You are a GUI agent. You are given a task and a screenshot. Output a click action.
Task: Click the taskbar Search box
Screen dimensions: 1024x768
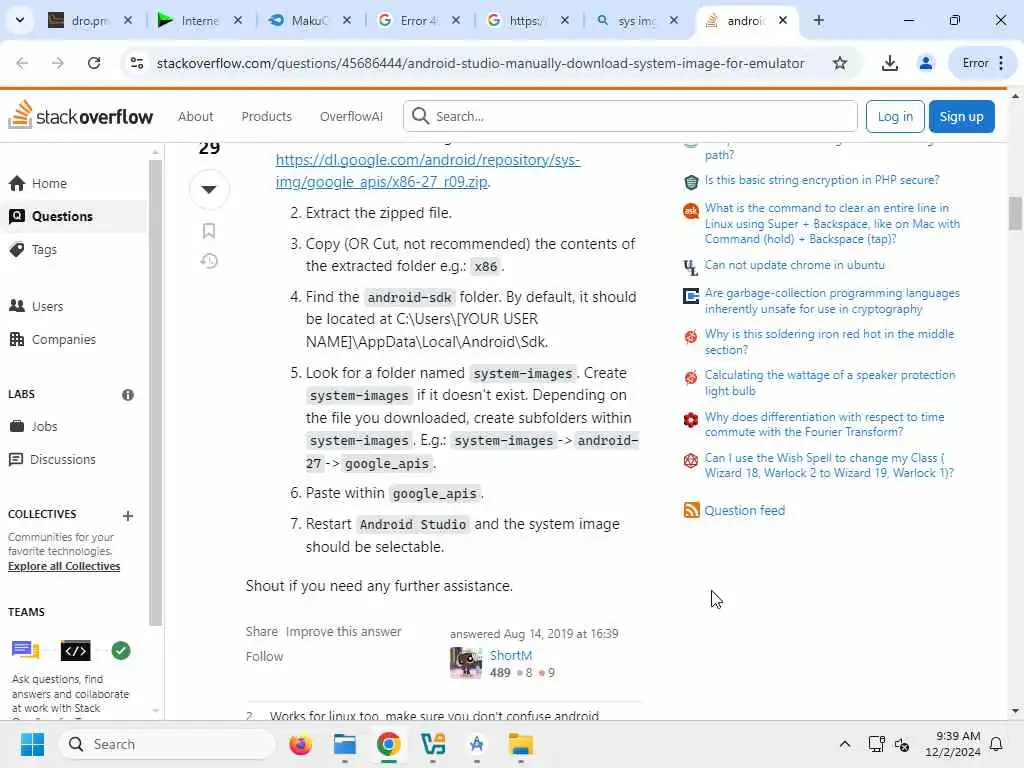pyautogui.click(x=167, y=744)
